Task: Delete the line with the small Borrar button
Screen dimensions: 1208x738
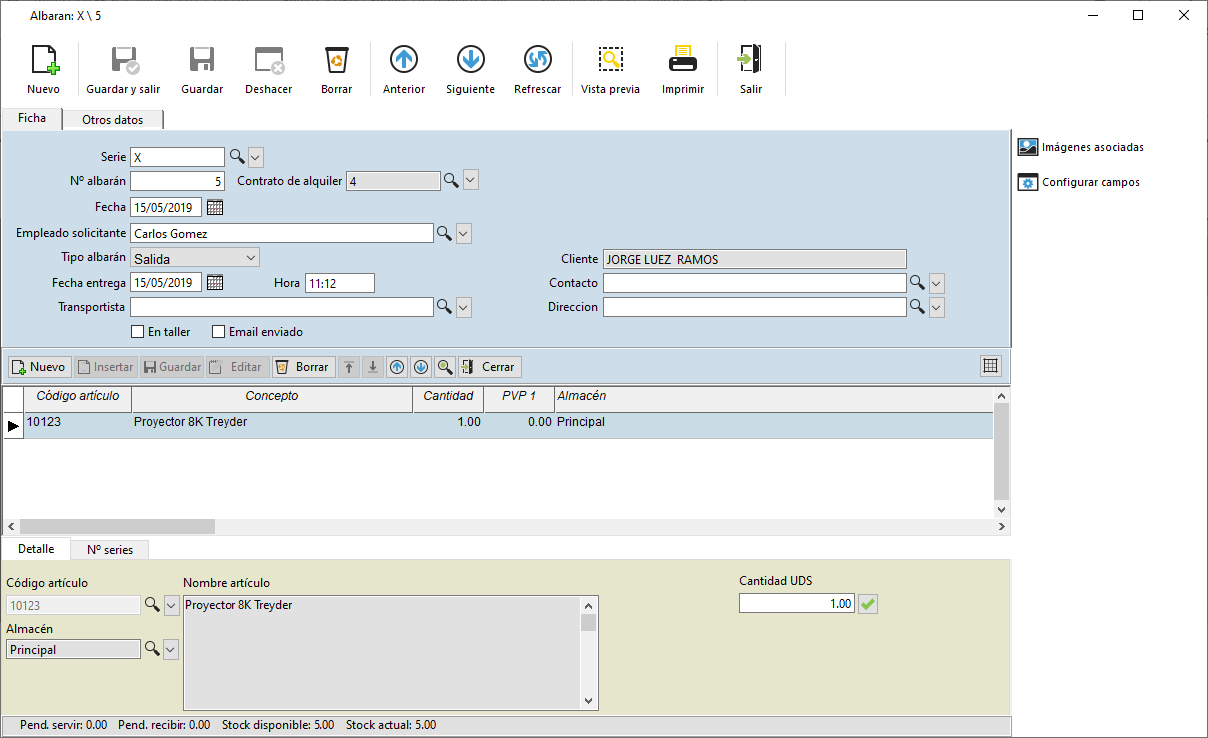Action: [x=302, y=367]
